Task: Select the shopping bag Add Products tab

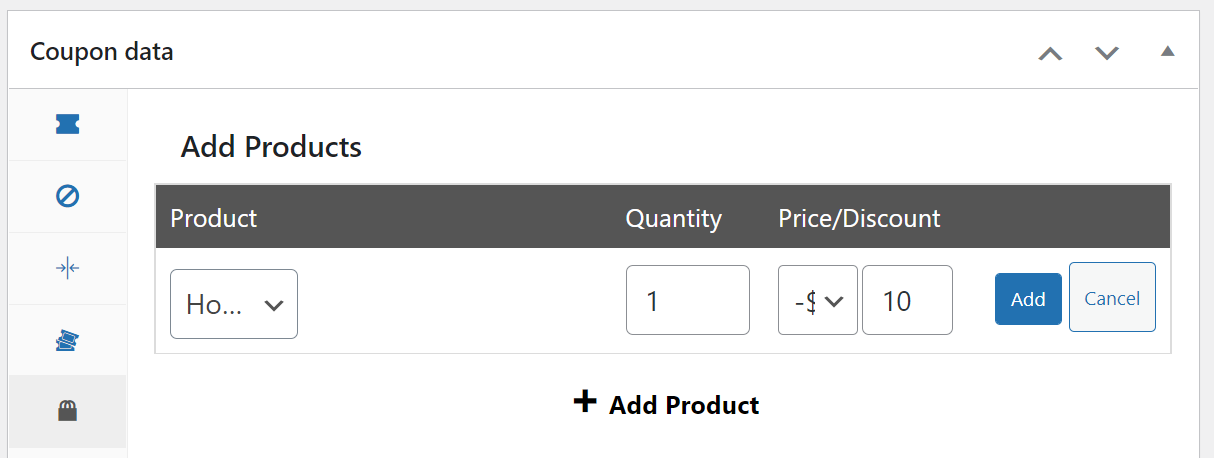Action: click(x=68, y=410)
